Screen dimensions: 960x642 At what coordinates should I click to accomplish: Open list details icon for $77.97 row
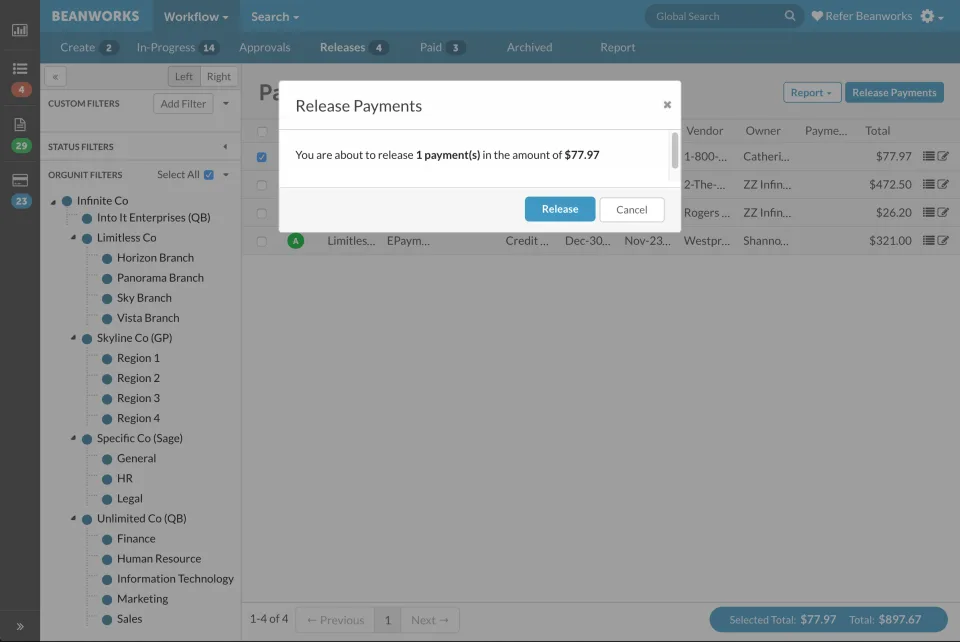(928, 156)
